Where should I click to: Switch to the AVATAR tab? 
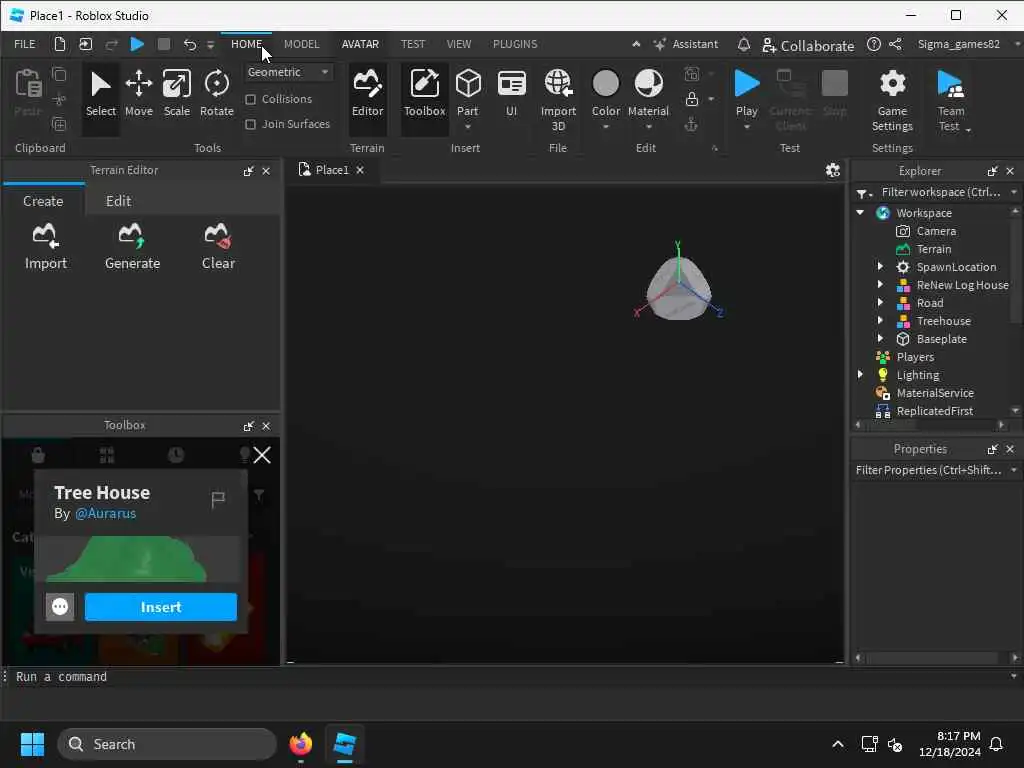360,44
